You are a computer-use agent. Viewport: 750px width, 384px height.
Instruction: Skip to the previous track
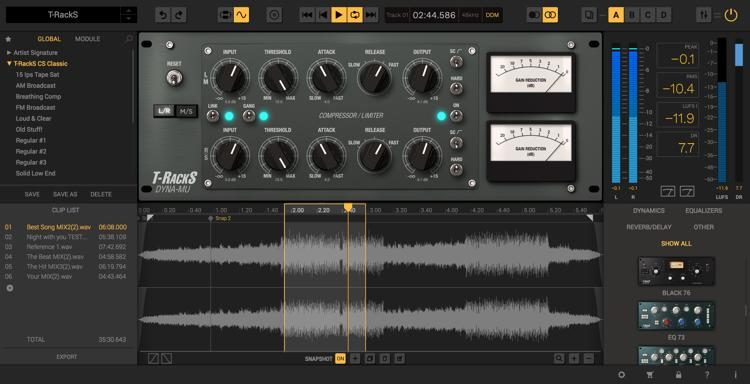click(307, 15)
